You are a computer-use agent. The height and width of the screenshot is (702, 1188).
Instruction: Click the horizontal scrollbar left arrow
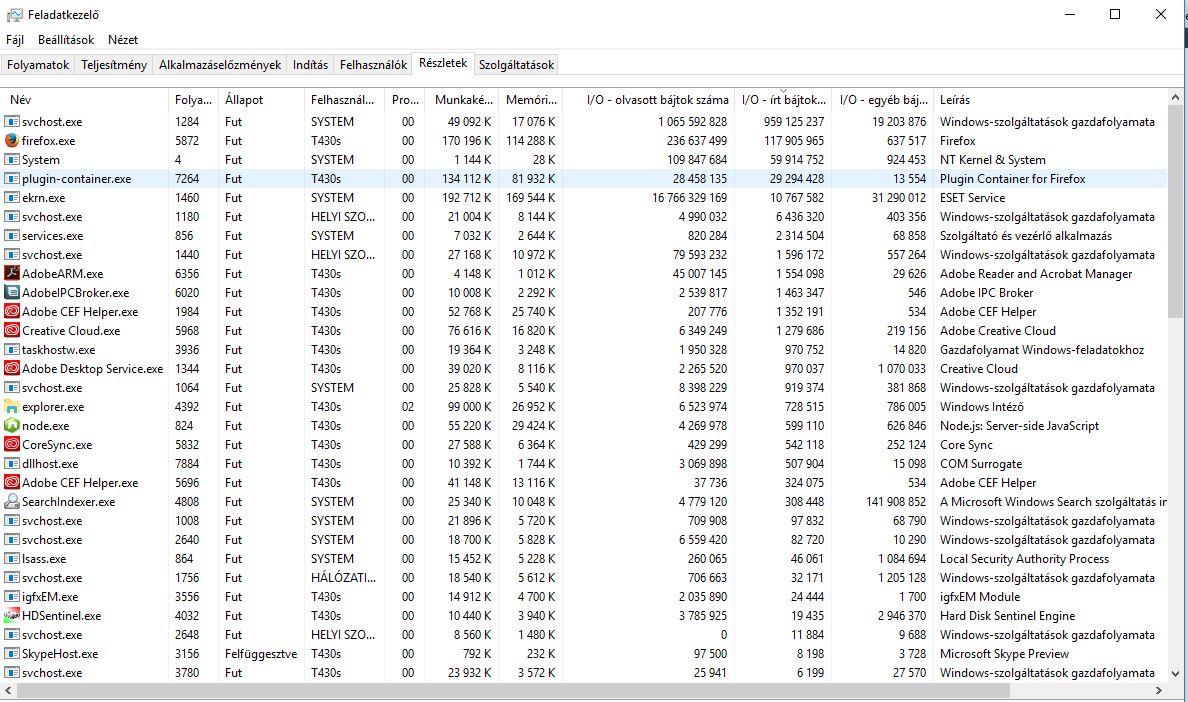click(x=8, y=690)
